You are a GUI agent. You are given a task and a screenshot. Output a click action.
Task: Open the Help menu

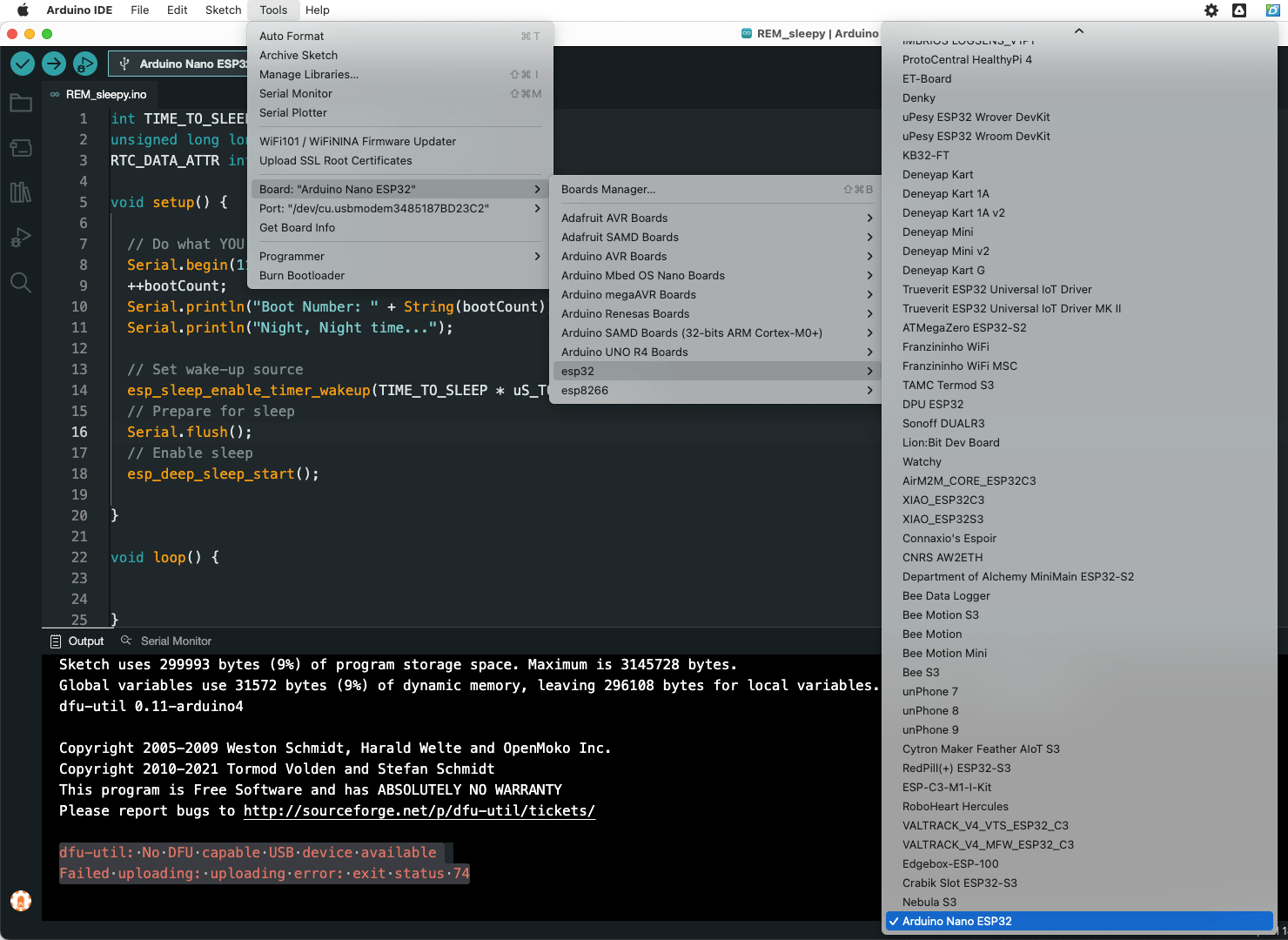318,10
